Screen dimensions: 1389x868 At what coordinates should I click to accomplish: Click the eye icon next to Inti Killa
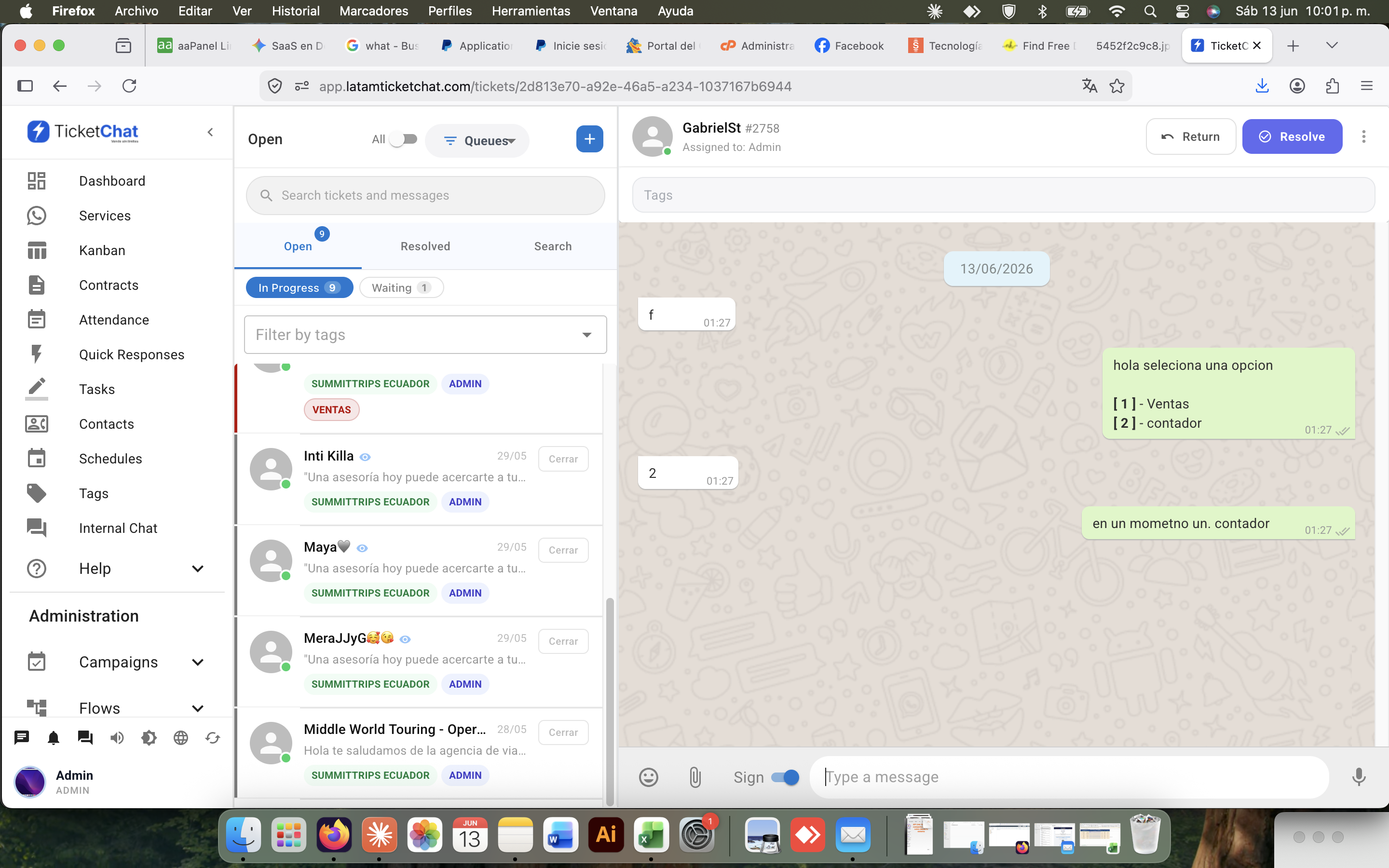tap(365, 457)
